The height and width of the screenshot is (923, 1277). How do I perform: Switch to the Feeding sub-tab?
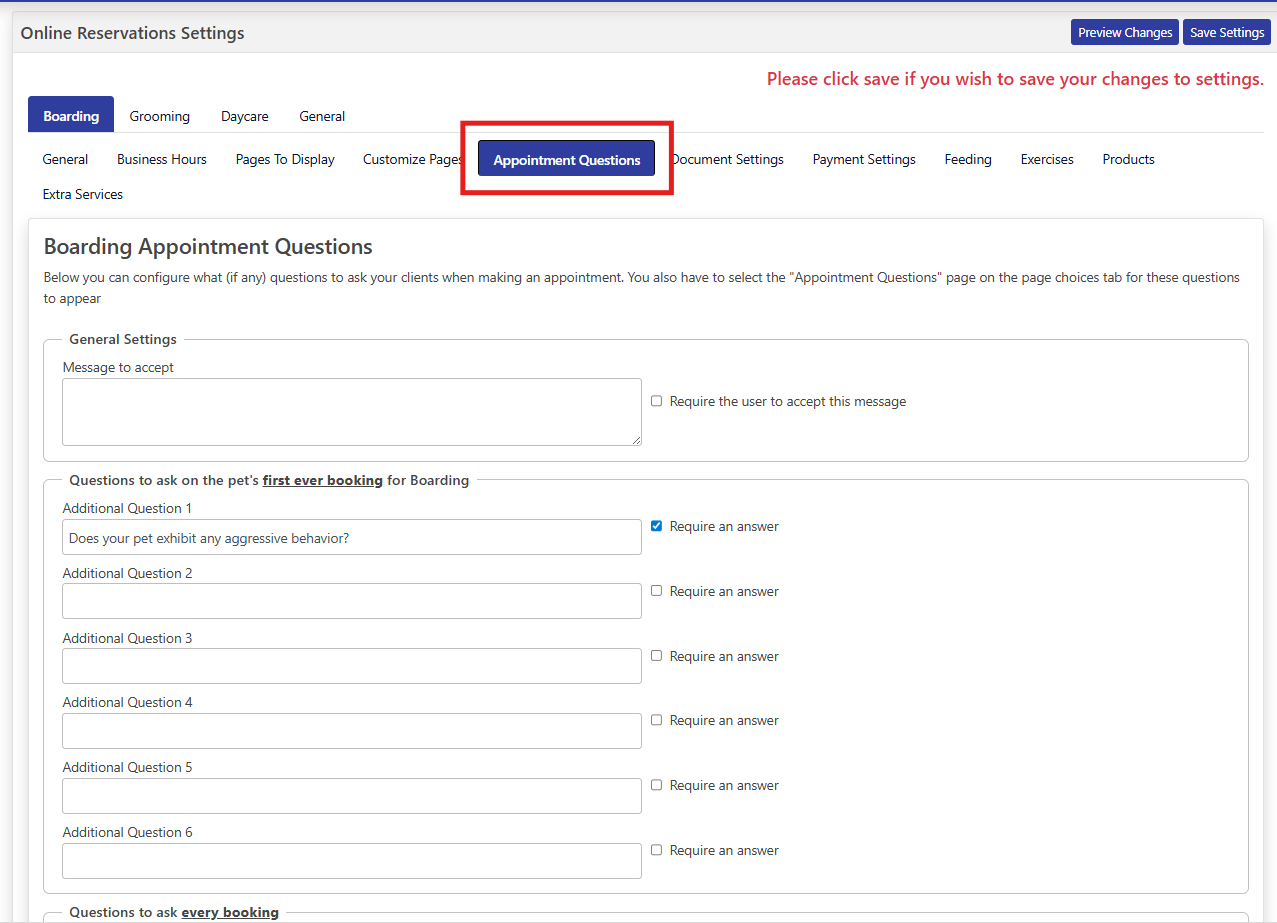click(968, 159)
